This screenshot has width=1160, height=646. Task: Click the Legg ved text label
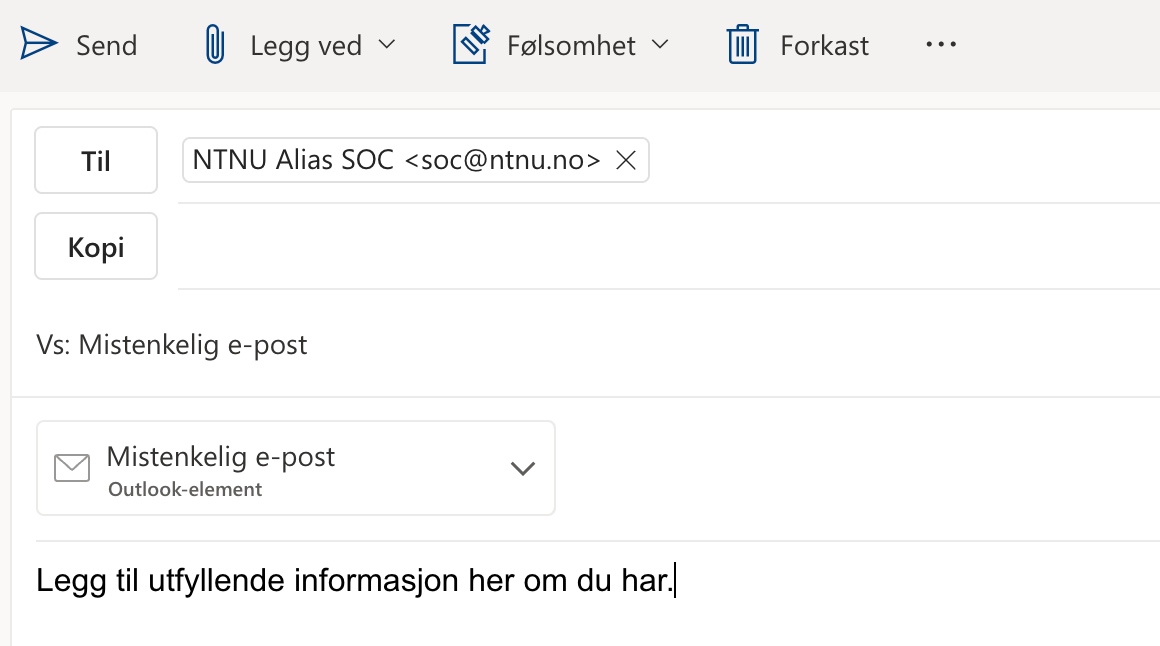[x=306, y=46]
